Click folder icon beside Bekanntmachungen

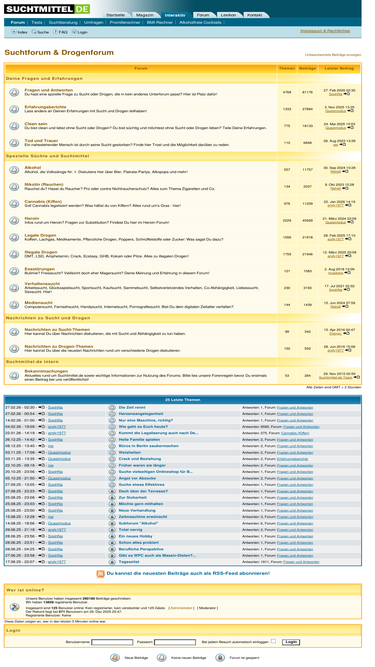(14, 376)
